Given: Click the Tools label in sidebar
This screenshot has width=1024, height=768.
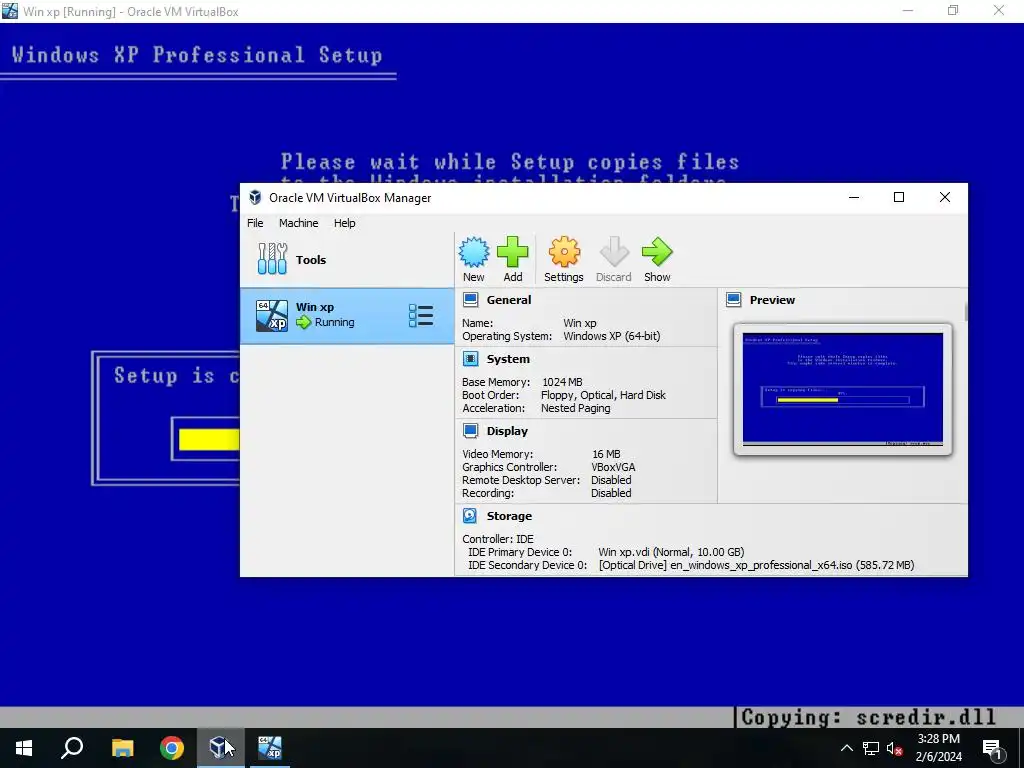Looking at the screenshot, I should [311, 259].
